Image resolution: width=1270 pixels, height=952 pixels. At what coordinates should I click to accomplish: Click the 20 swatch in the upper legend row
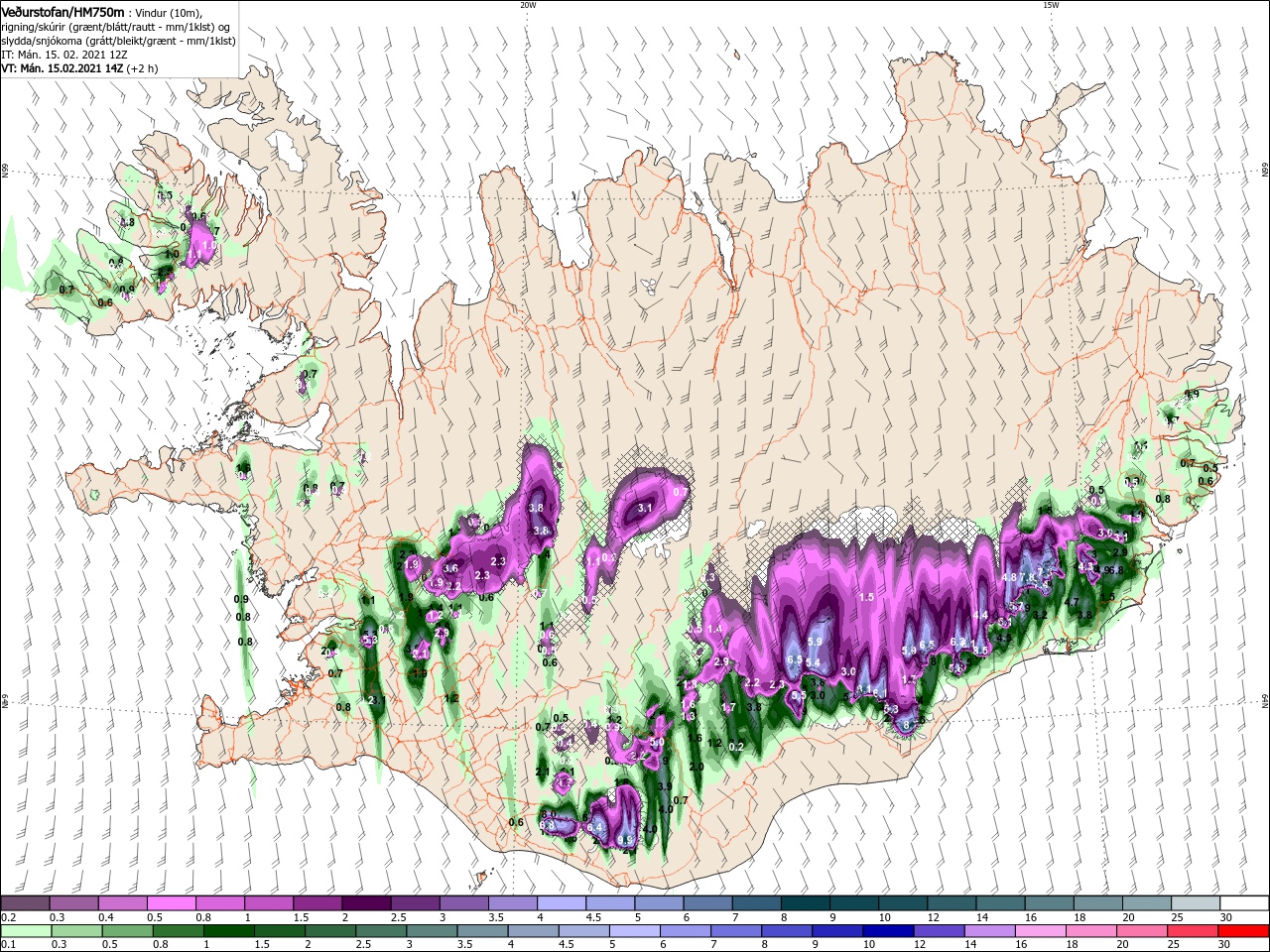point(1145,902)
